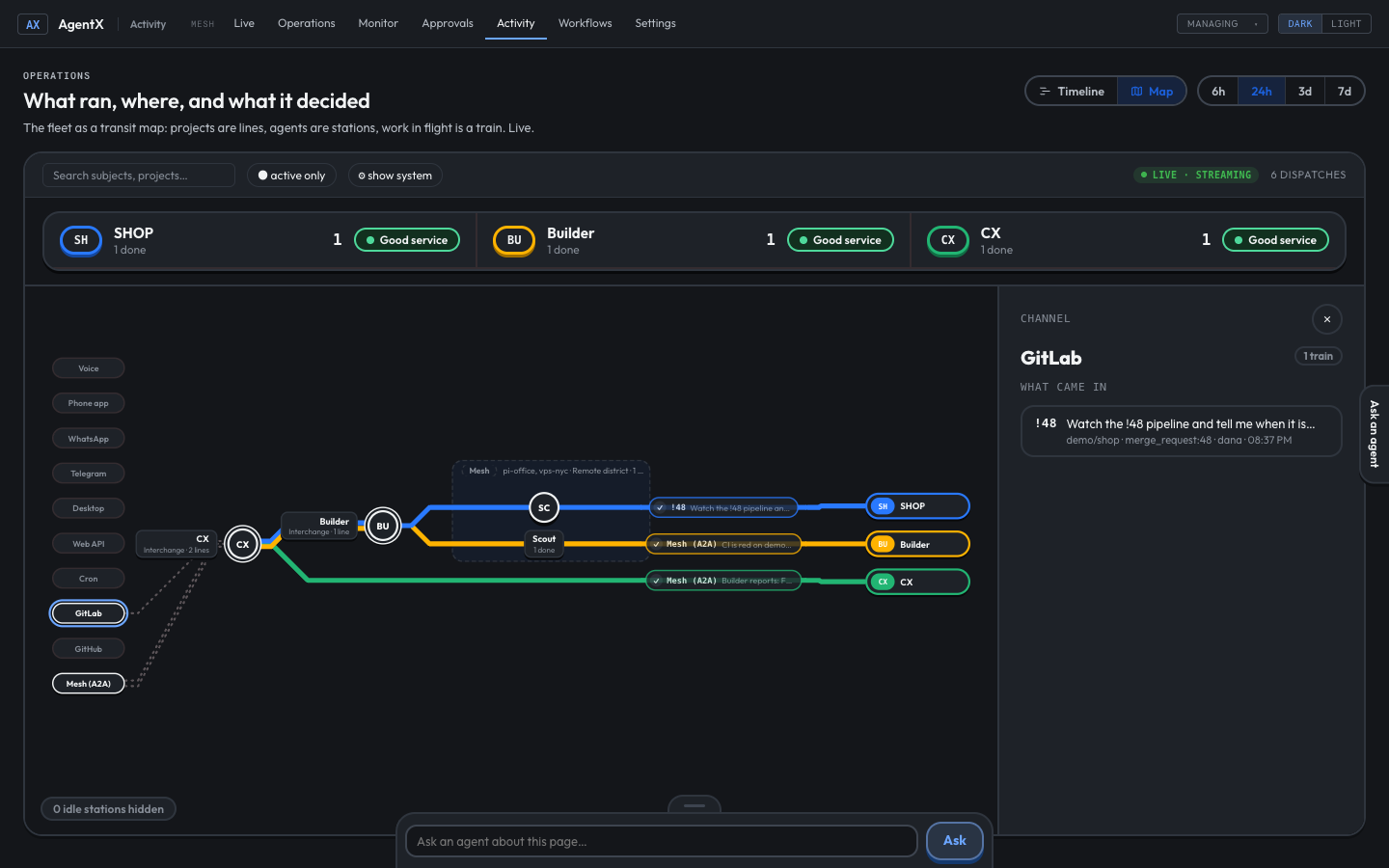Screen dimensions: 1389x868
Task: Click the 0 idle stations hidden button
Action: [x=108, y=809]
